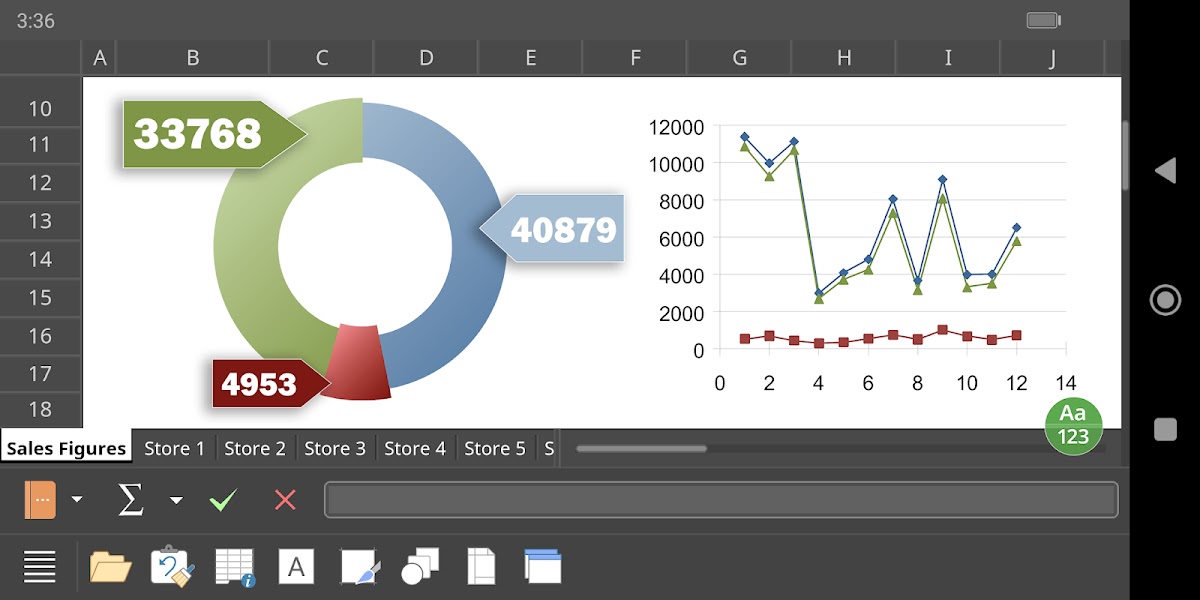Click the stacked windows icon
1200x600 pixels.
point(543,566)
